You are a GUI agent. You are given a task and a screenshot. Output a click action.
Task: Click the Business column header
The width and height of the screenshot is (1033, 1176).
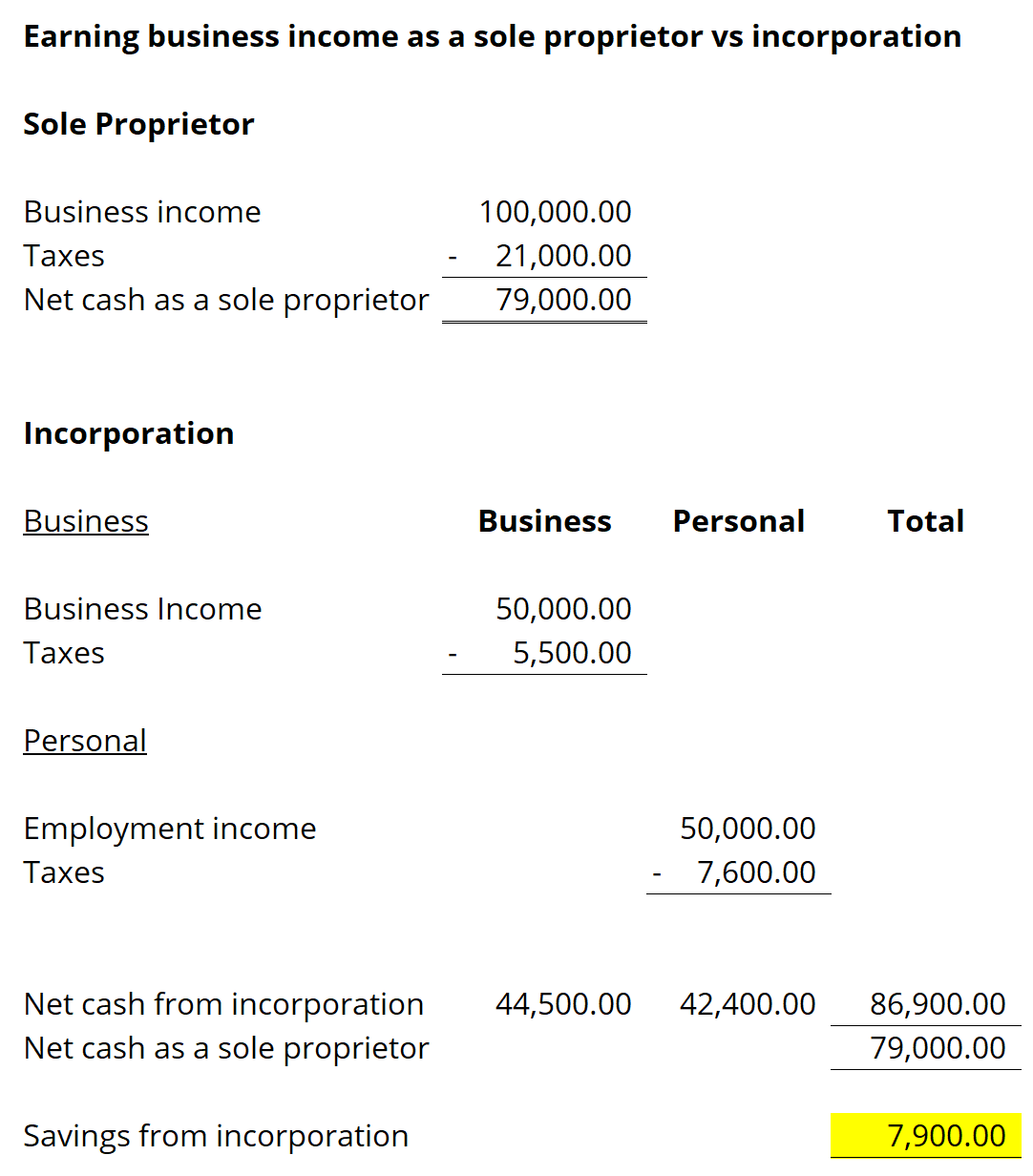545,521
